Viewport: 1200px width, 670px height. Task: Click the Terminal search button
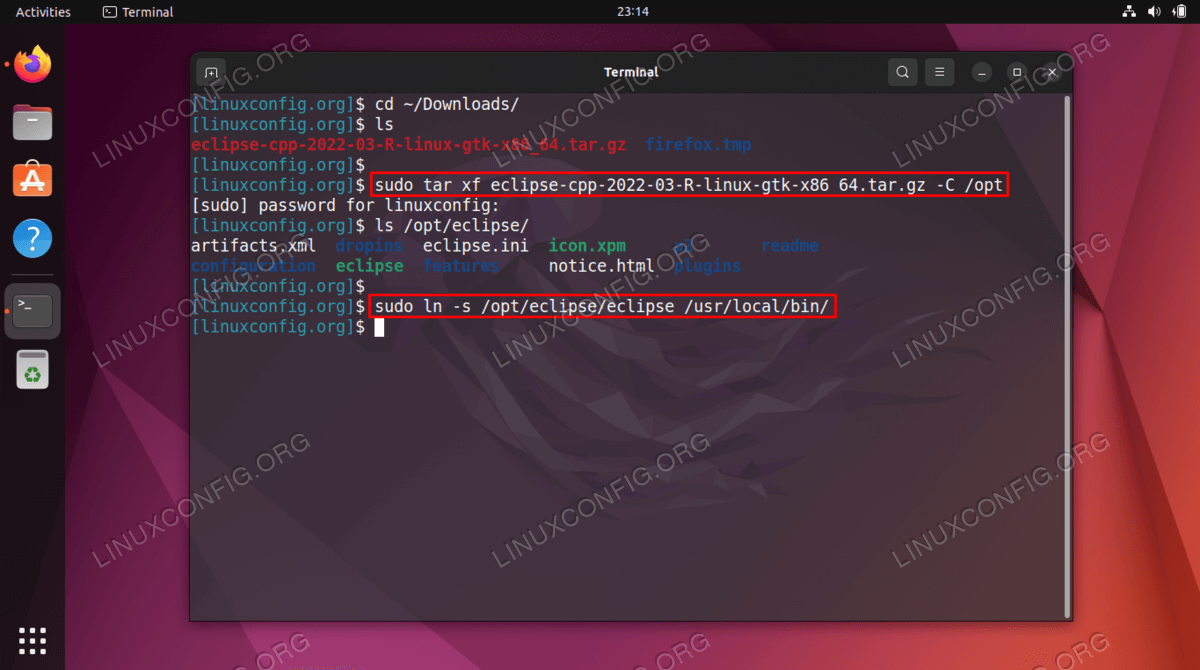click(x=903, y=72)
